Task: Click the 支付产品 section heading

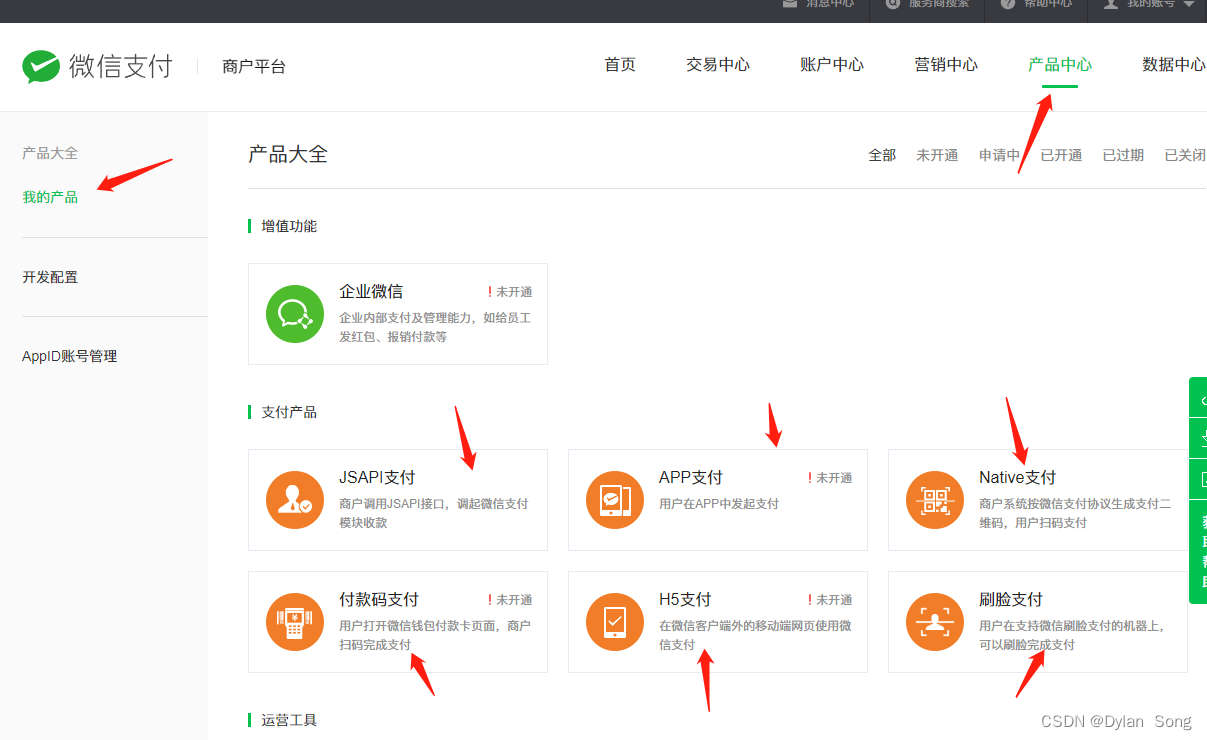Action: (x=289, y=412)
